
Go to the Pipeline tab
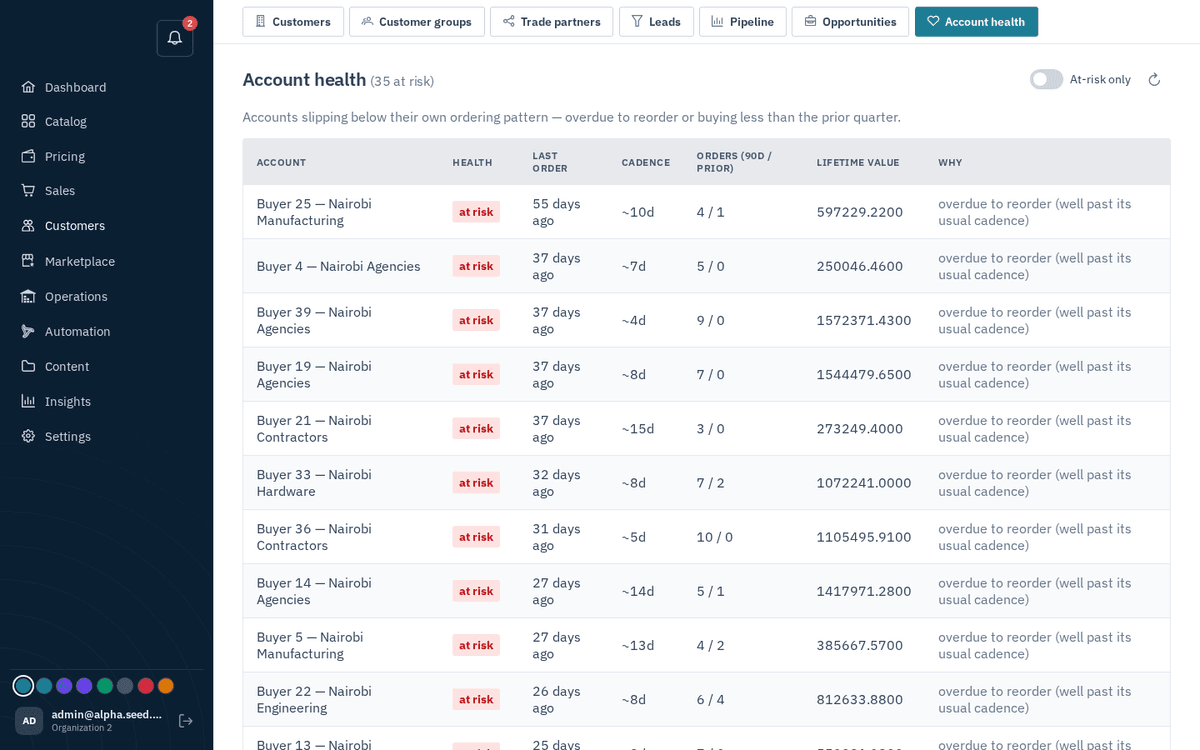[742, 22]
